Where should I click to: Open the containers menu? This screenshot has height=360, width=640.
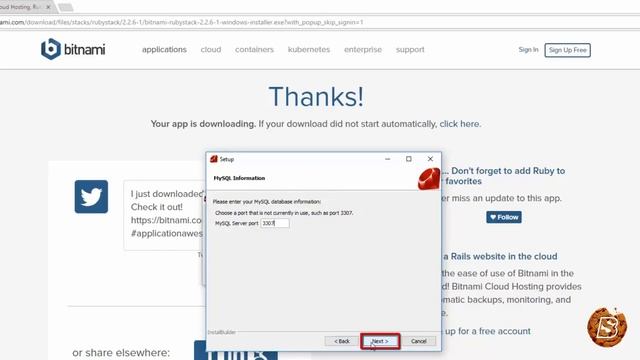click(x=254, y=49)
